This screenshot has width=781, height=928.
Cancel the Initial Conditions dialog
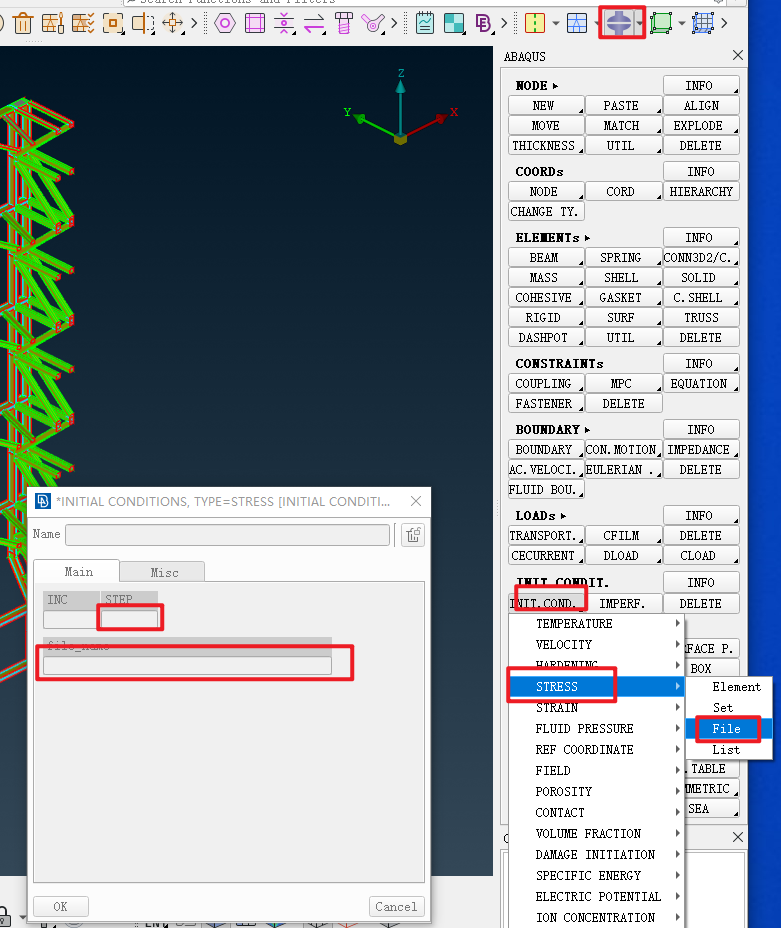396,907
